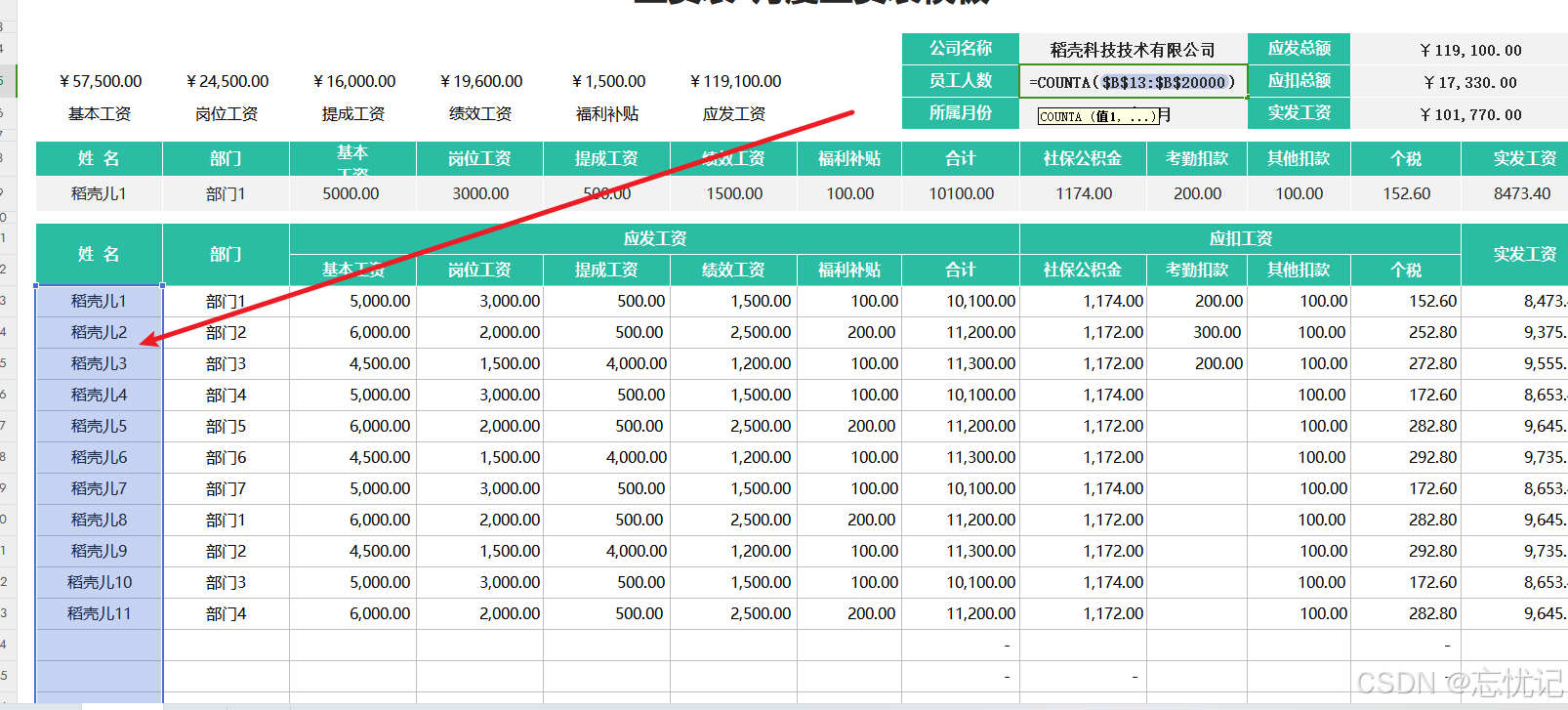
Task: Click the 部门7 cell in 稻壳儿7 row
Action: pyautogui.click(x=226, y=488)
